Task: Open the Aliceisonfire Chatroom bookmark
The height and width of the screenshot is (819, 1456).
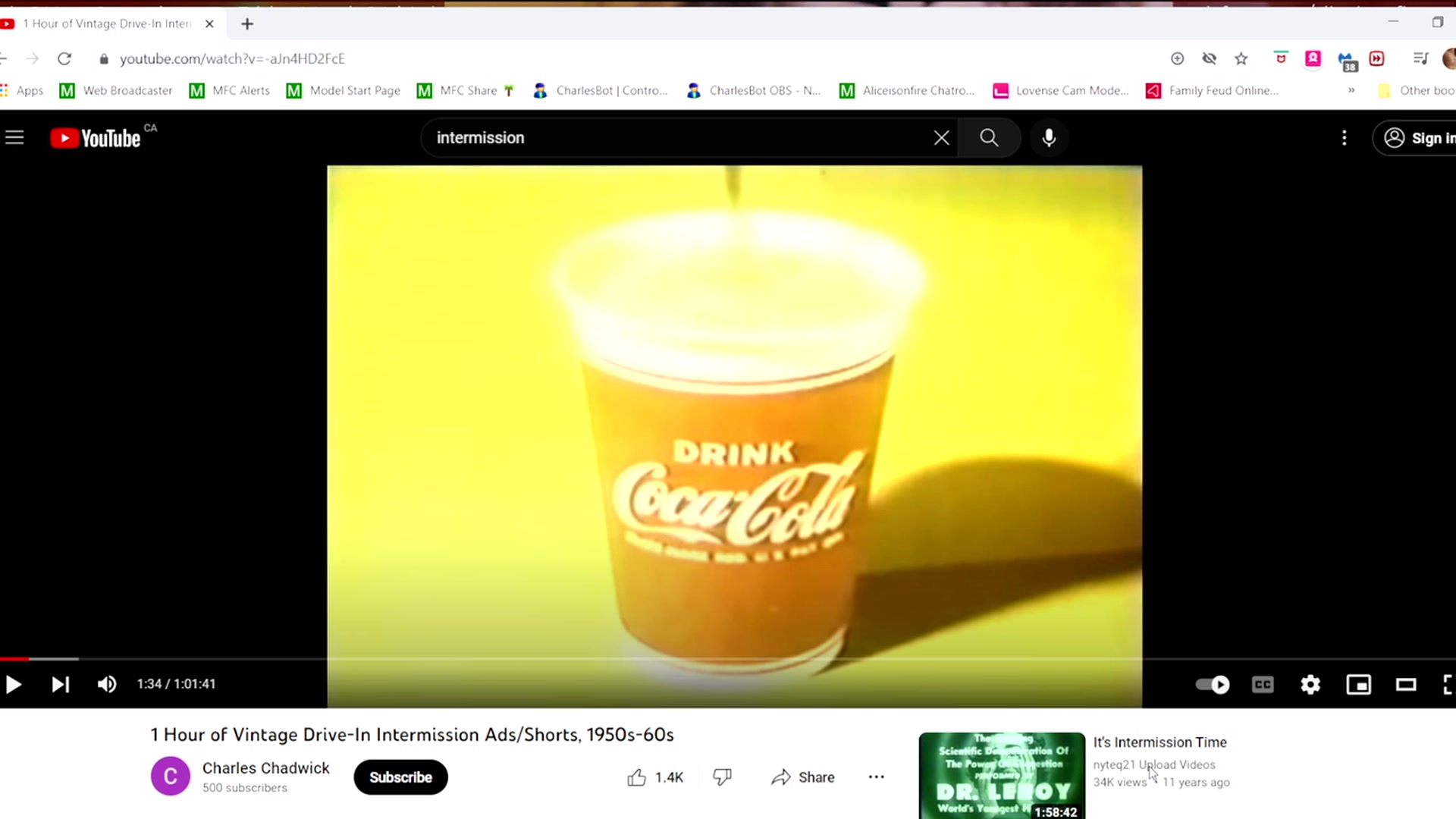Action: (x=907, y=90)
